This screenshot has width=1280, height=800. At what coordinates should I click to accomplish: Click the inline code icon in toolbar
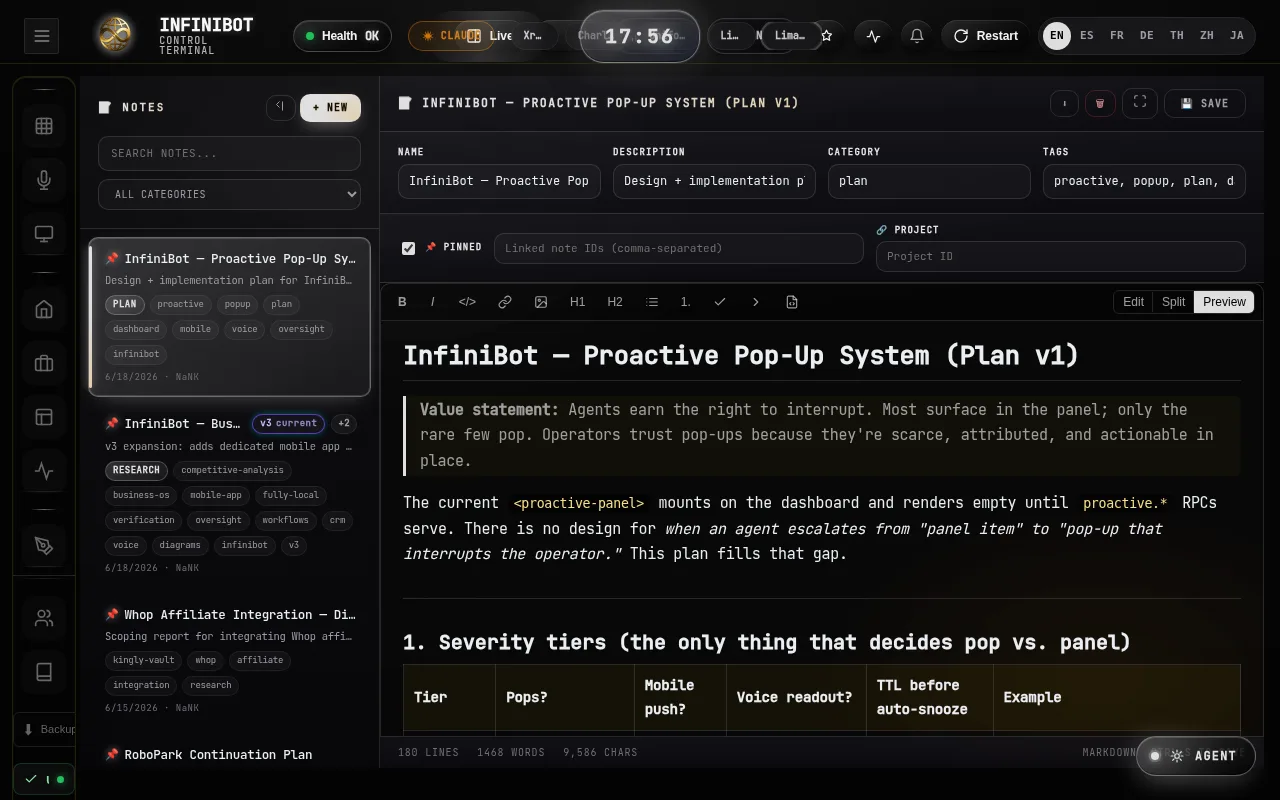(x=467, y=302)
